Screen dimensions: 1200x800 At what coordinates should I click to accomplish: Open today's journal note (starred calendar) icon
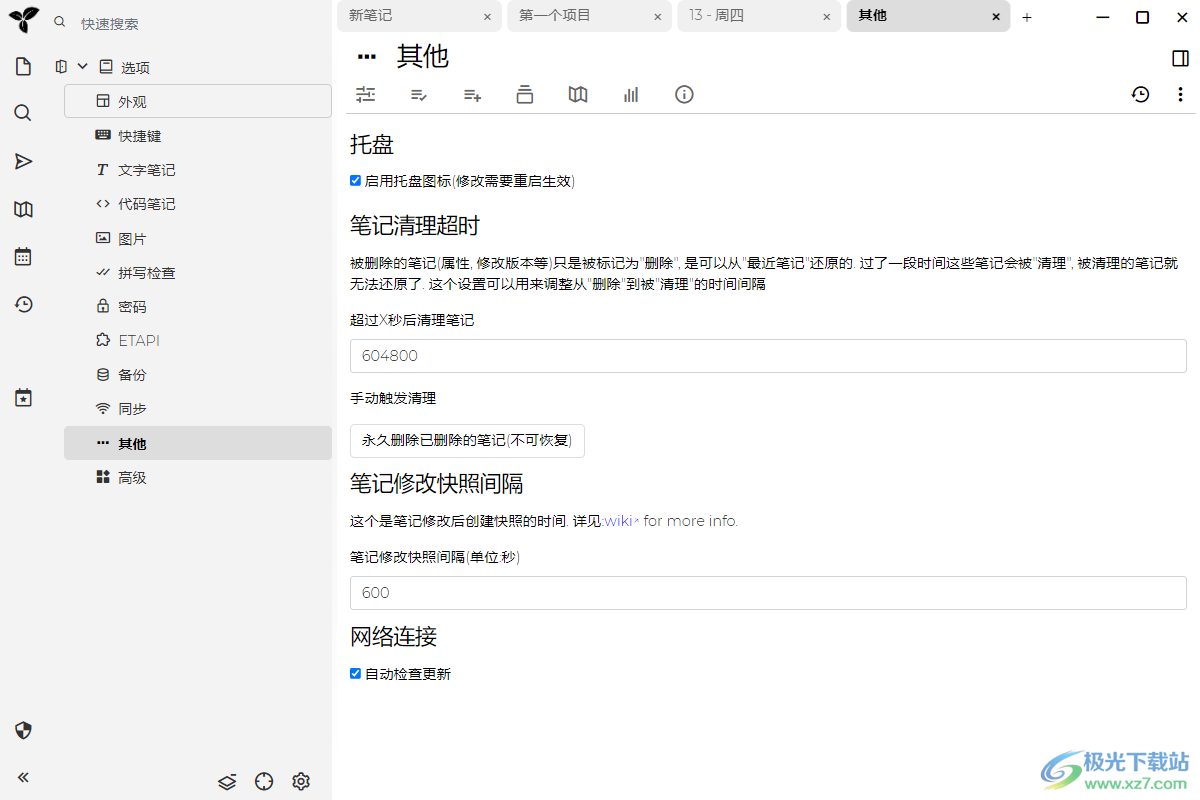tap(23, 397)
